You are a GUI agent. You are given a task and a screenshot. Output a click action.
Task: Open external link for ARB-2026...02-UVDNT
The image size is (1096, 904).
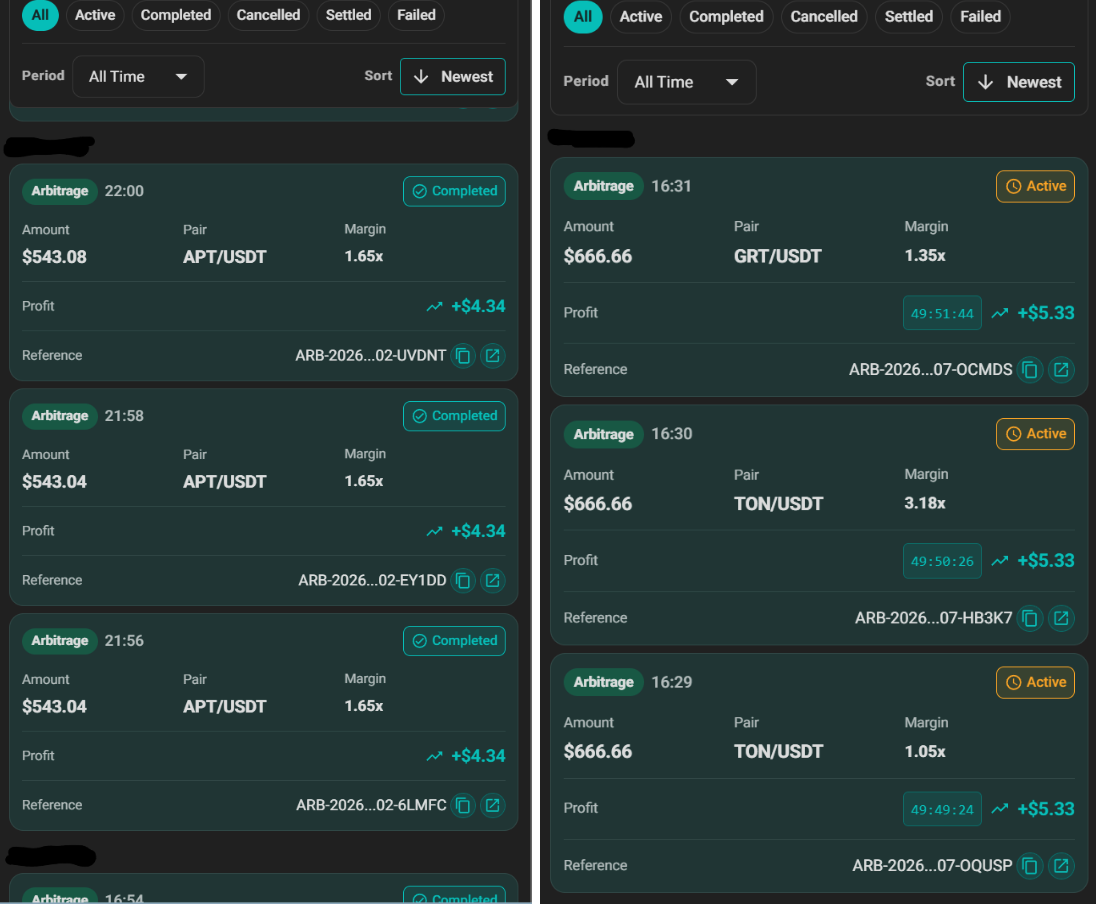493,356
